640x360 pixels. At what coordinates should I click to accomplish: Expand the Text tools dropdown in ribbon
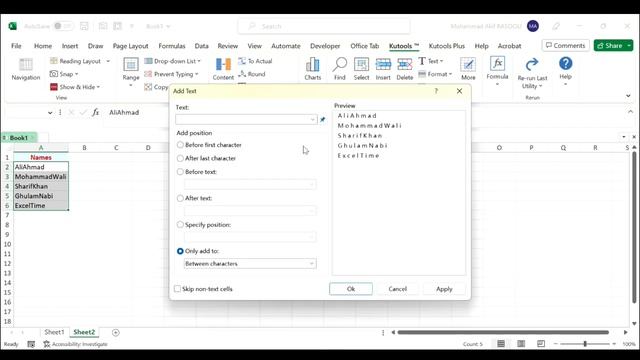pyautogui.click(x=441, y=61)
